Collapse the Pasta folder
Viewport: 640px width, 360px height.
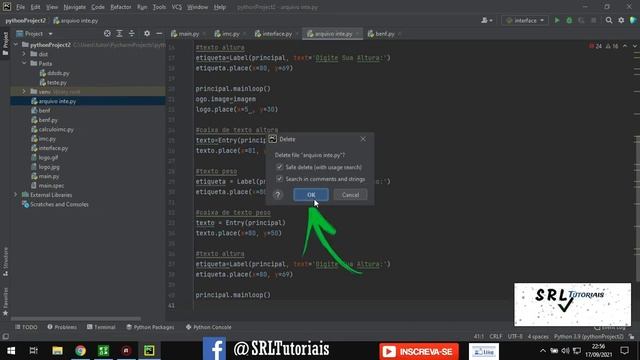[x=24, y=63]
